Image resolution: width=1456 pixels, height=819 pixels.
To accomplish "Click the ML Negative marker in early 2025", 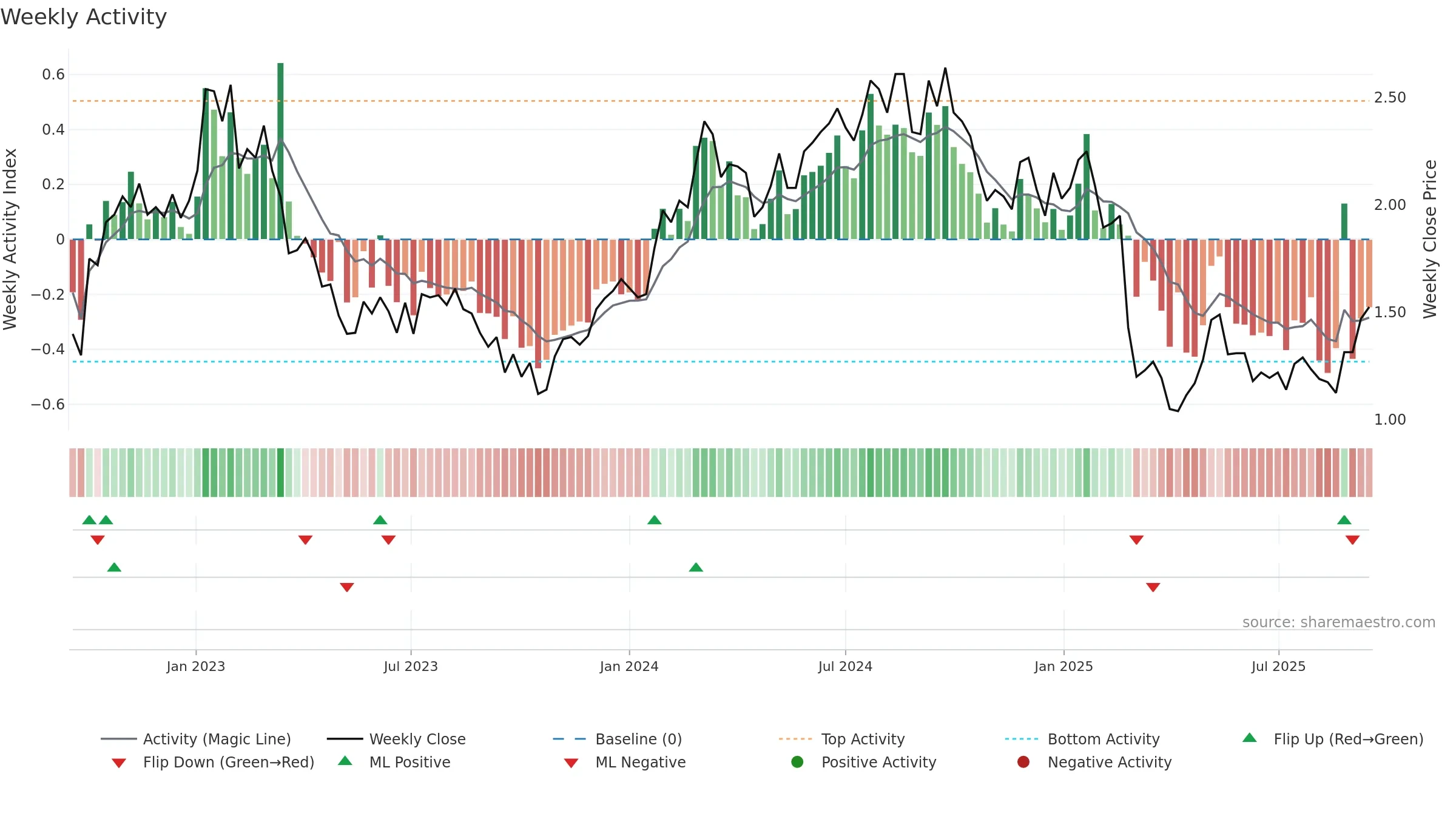I will tap(1153, 587).
